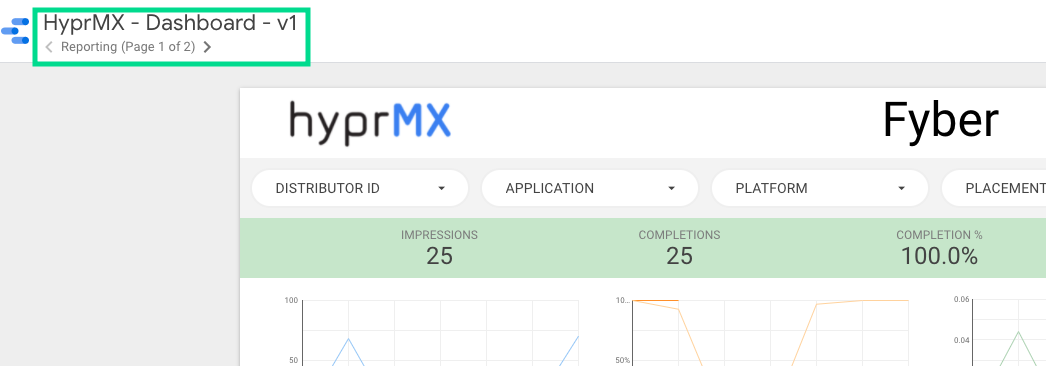Click the COMPLETIONS scorecard label
Image resolution: width=1046 pixels, height=366 pixels.
tap(679, 235)
